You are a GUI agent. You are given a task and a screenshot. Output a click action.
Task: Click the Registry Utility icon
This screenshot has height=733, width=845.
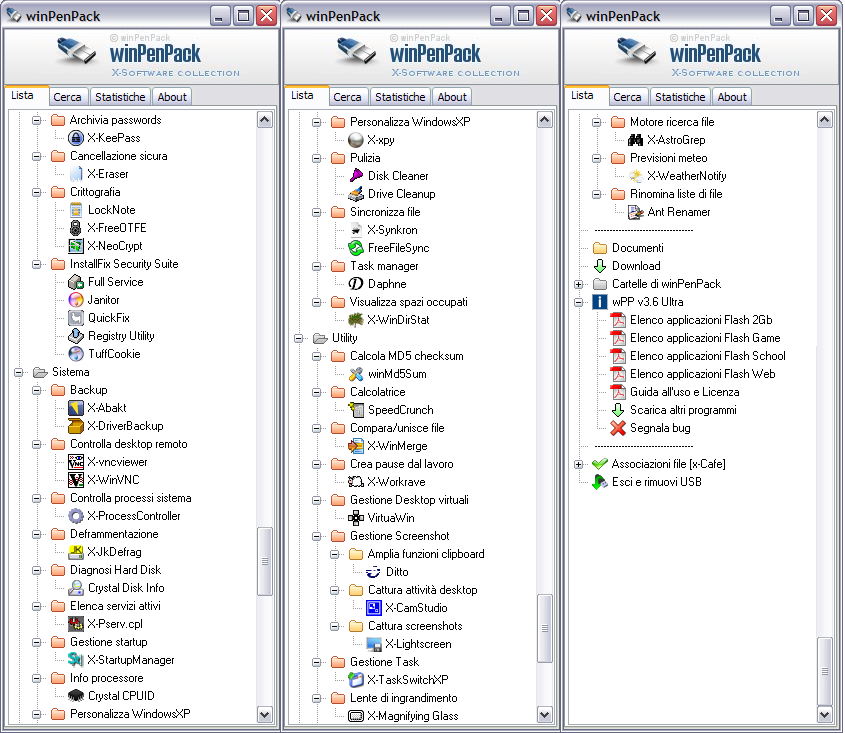point(76,336)
